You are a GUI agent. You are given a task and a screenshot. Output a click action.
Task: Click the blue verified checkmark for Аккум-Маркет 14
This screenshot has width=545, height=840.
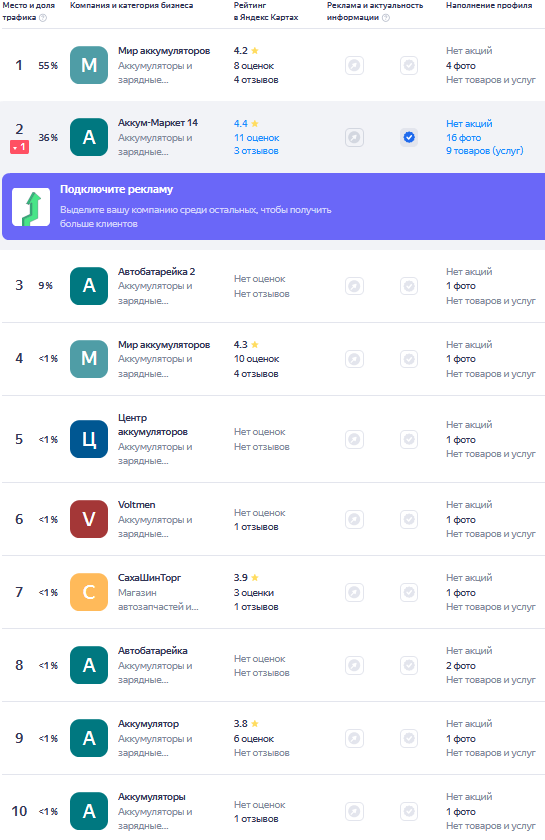pyautogui.click(x=409, y=137)
